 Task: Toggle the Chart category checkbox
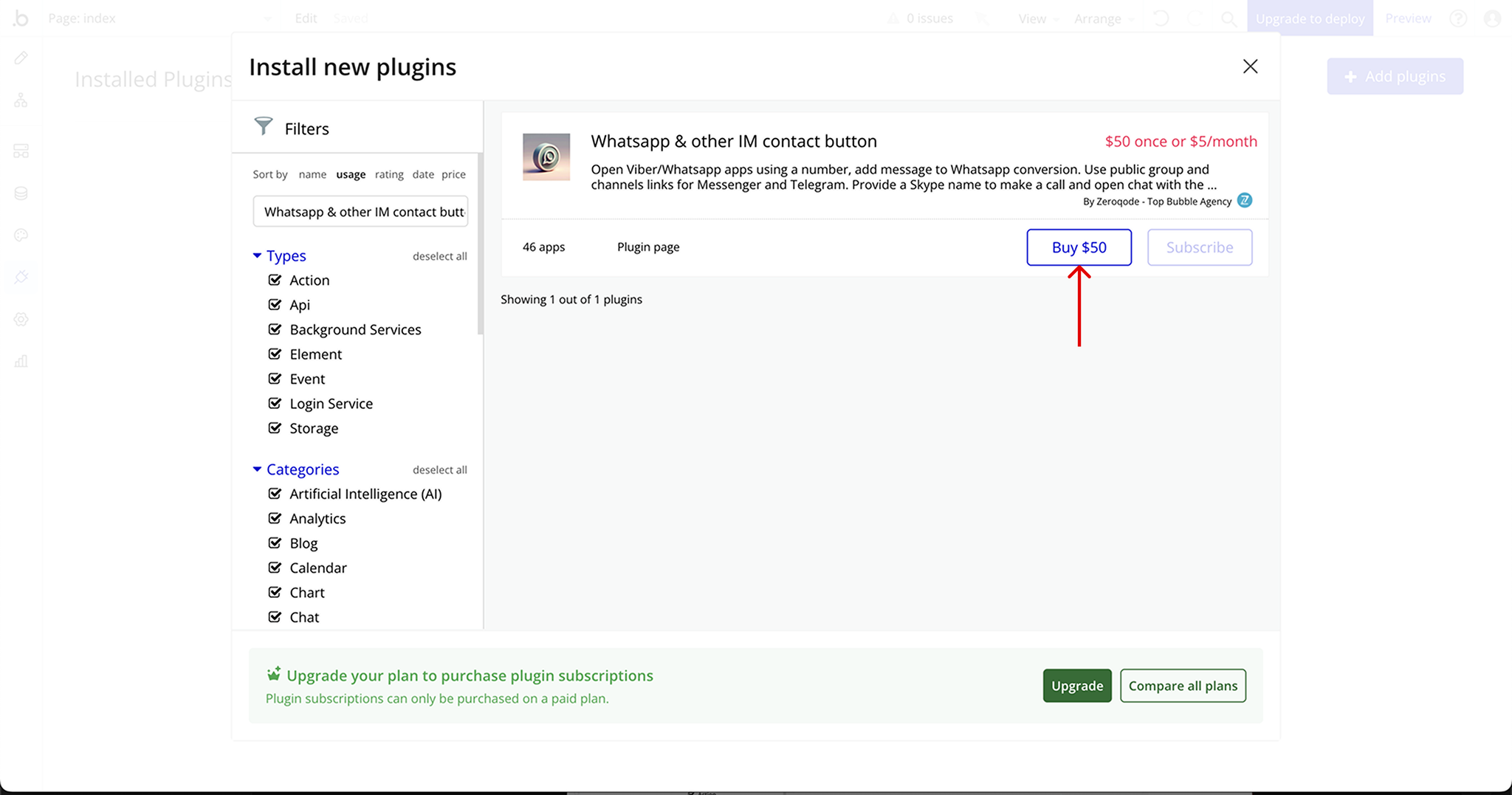[275, 593]
